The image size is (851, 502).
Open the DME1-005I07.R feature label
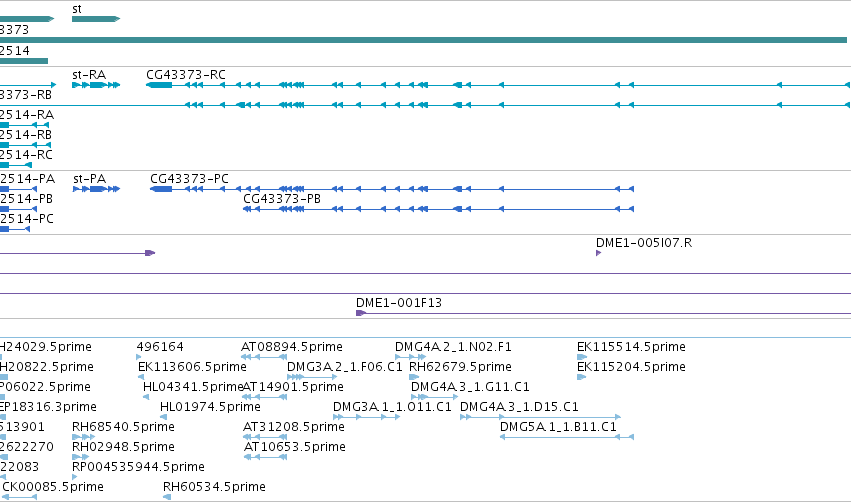pyautogui.click(x=644, y=243)
